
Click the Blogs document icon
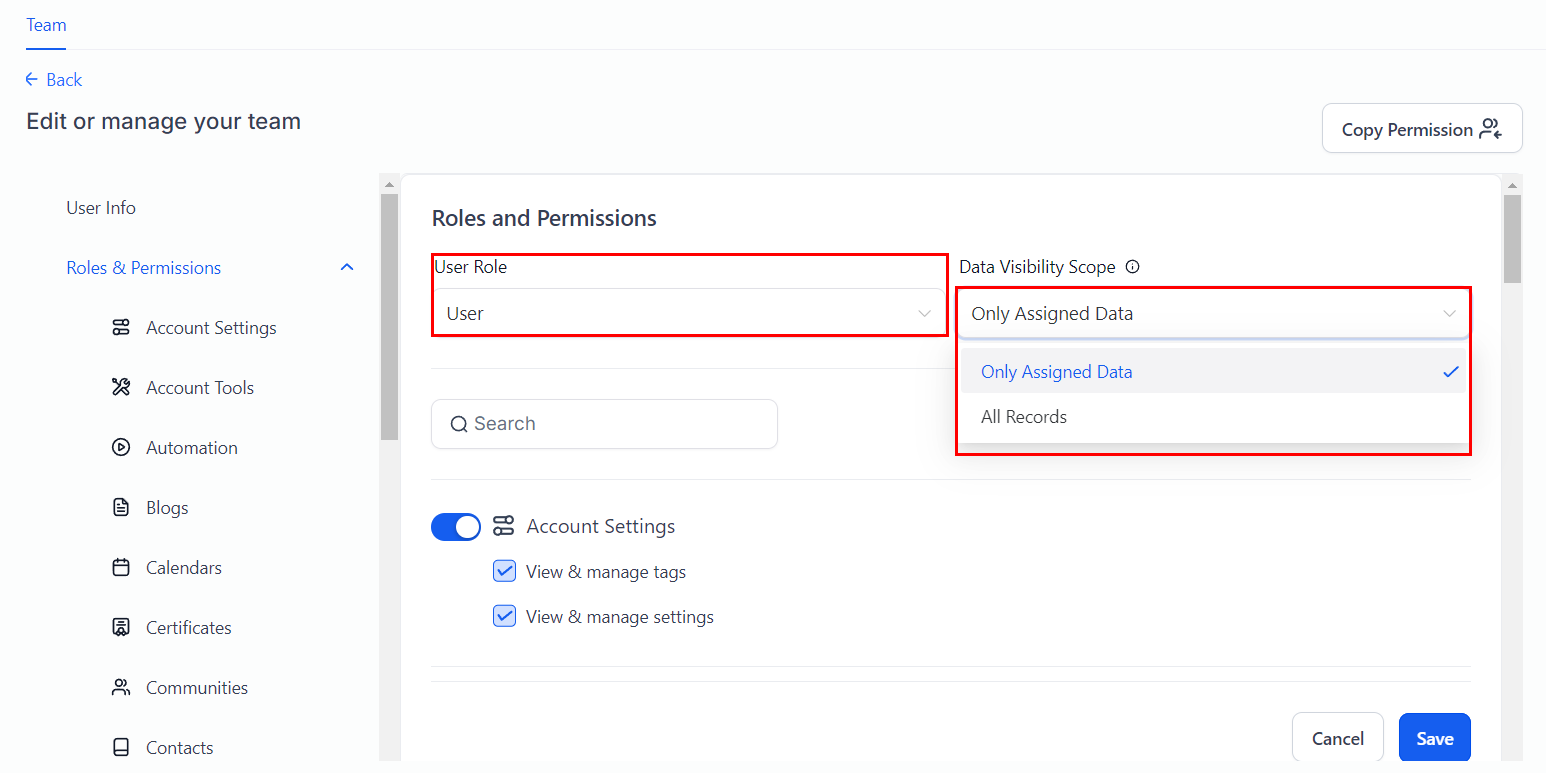pyautogui.click(x=121, y=508)
